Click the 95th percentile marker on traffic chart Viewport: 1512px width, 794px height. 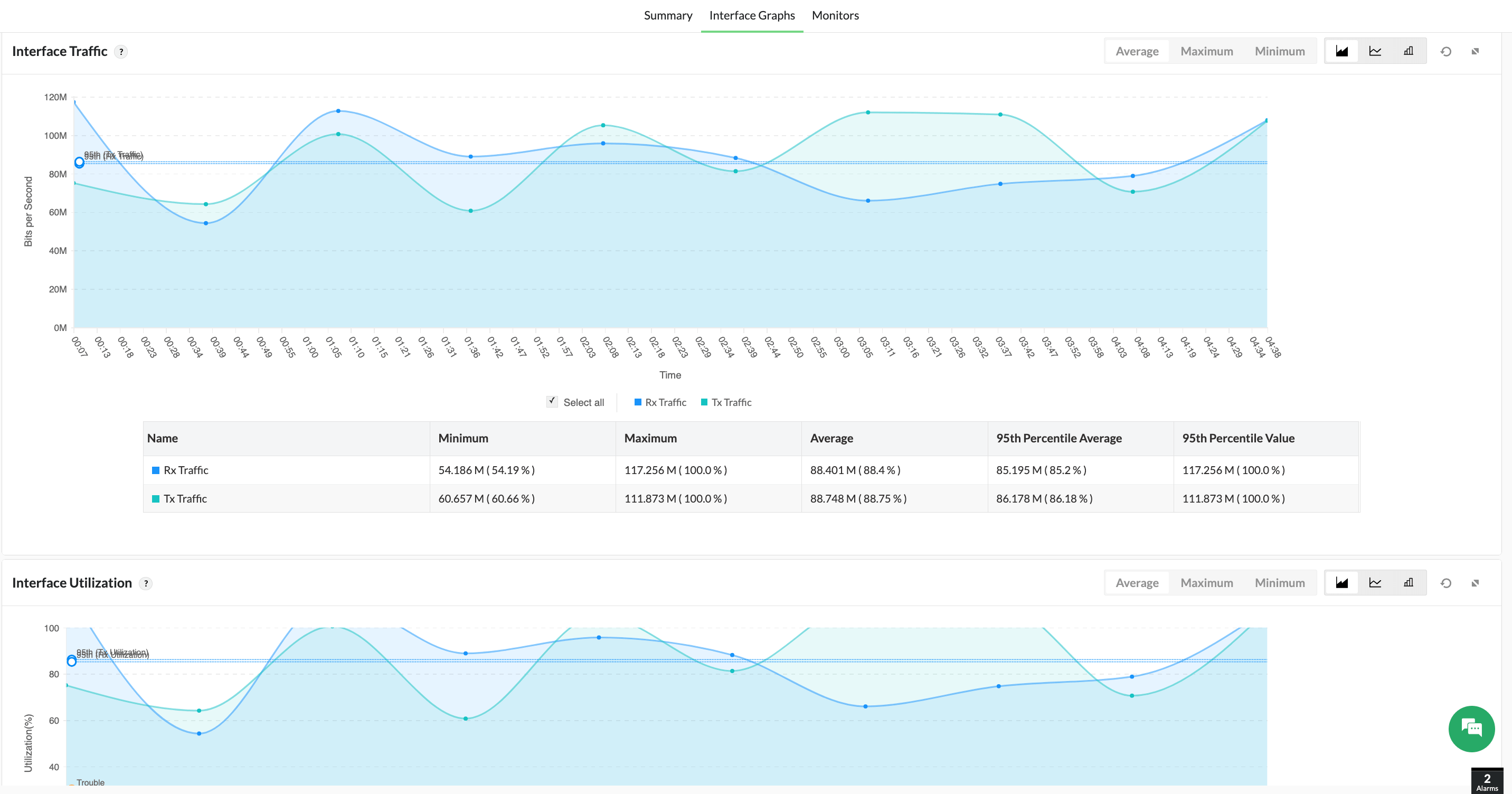click(79, 162)
